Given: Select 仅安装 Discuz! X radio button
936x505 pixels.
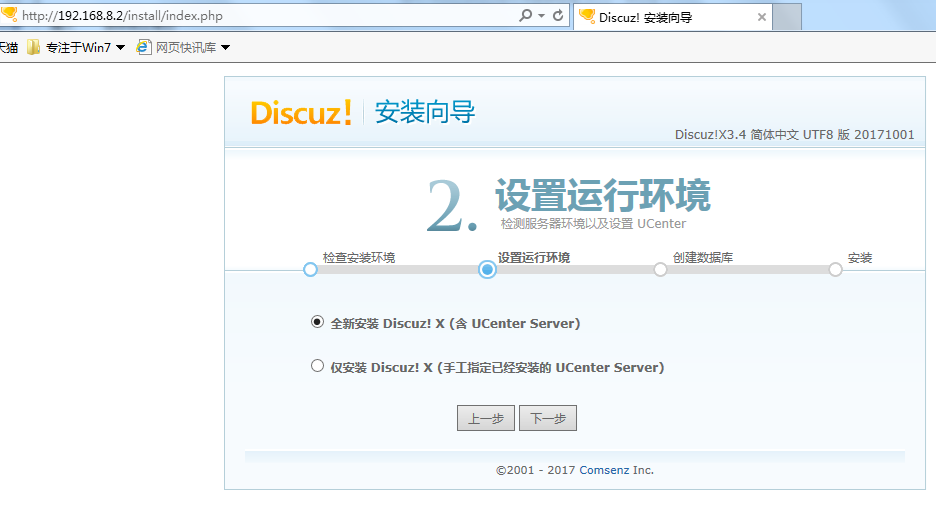Looking at the screenshot, I should pos(318,366).
